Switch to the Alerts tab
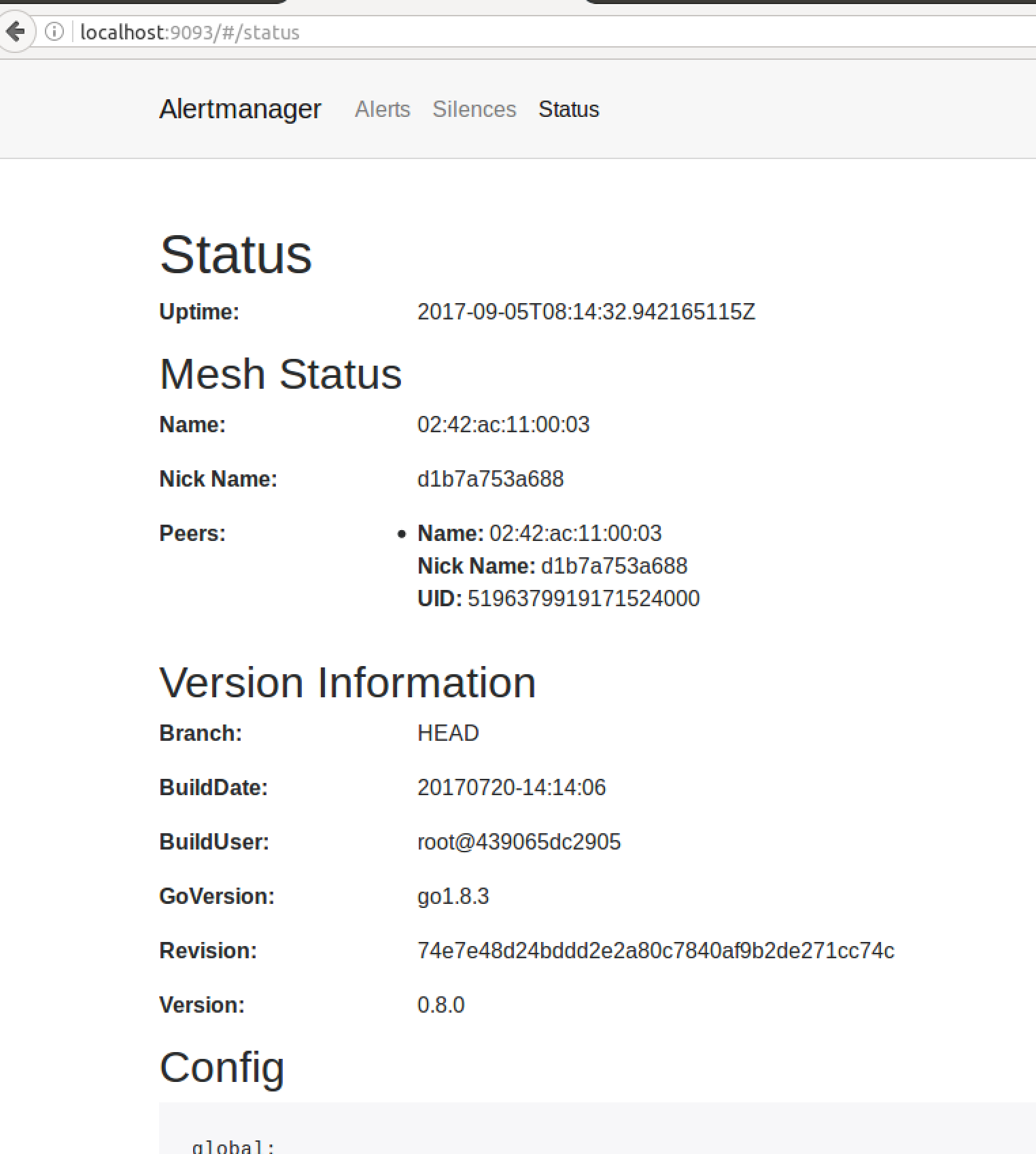The image size is (1036, 1154). 382,109
